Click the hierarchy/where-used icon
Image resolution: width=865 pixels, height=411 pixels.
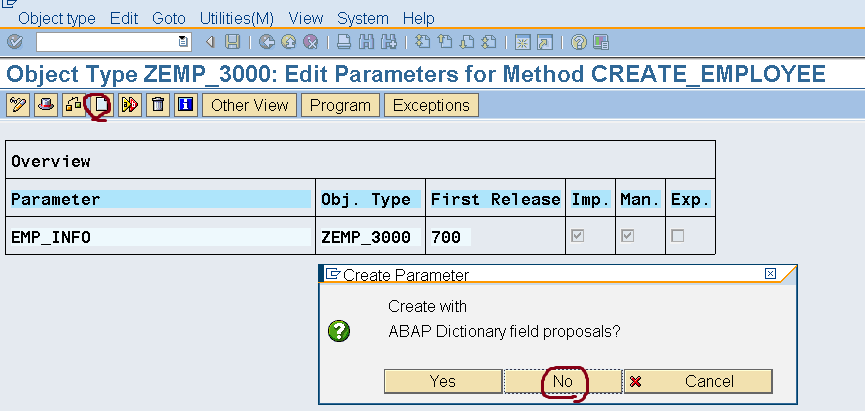74,105
